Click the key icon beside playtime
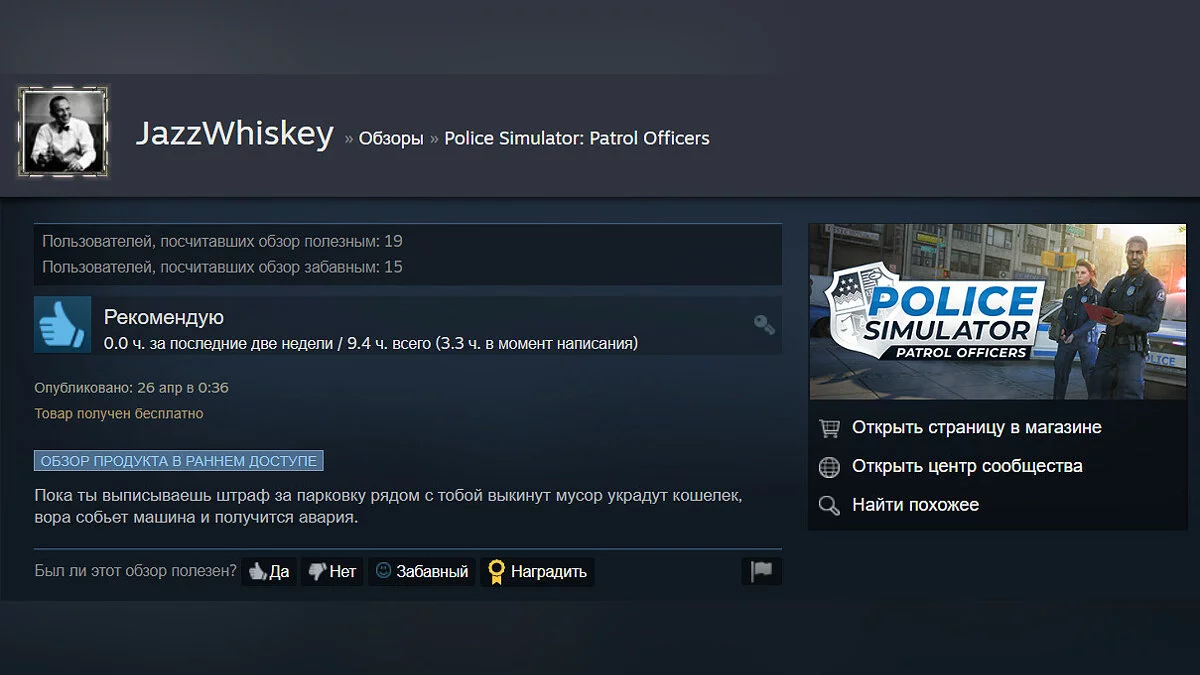This screenshot has width=1200, height=675. pyautogui.click(x=764, y=324)
